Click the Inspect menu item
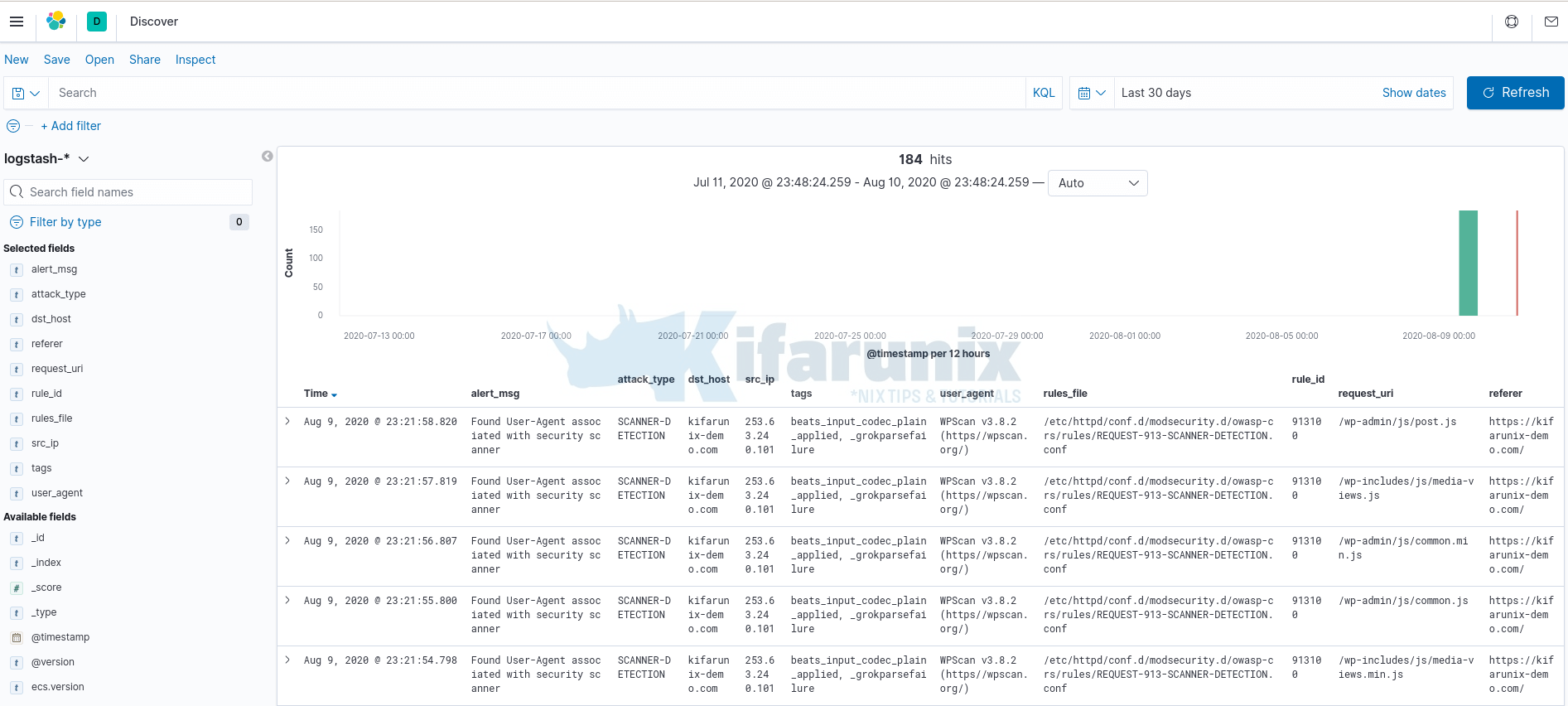Viewport: 1568px width, 706px height. pos(195,60)
